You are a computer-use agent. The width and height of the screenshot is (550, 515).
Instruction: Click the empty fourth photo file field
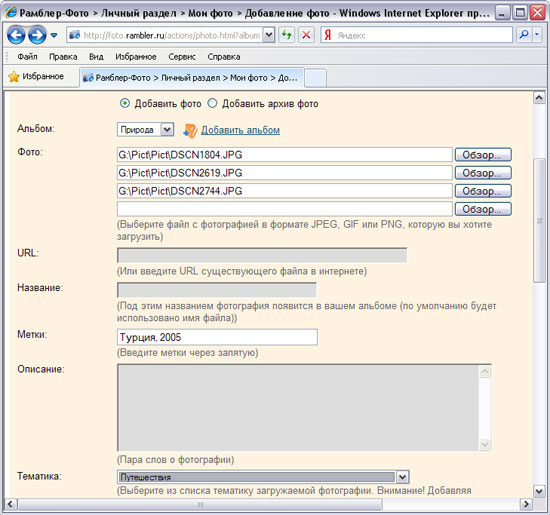click(x=284, y=209)
